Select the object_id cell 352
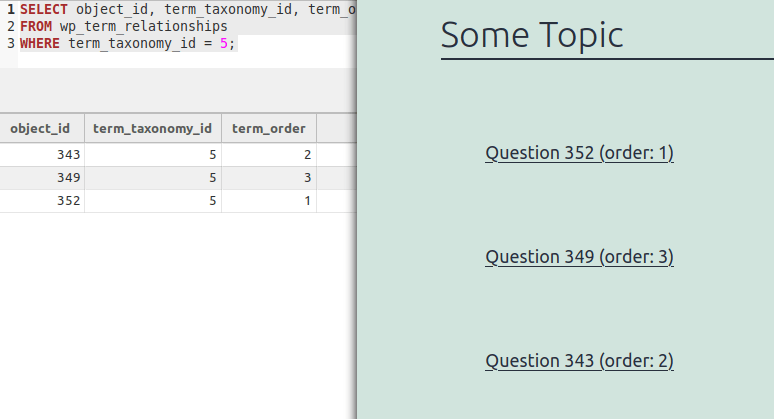Screen dimensions: 774x419 pyautogui.click(x=42, y=201)
